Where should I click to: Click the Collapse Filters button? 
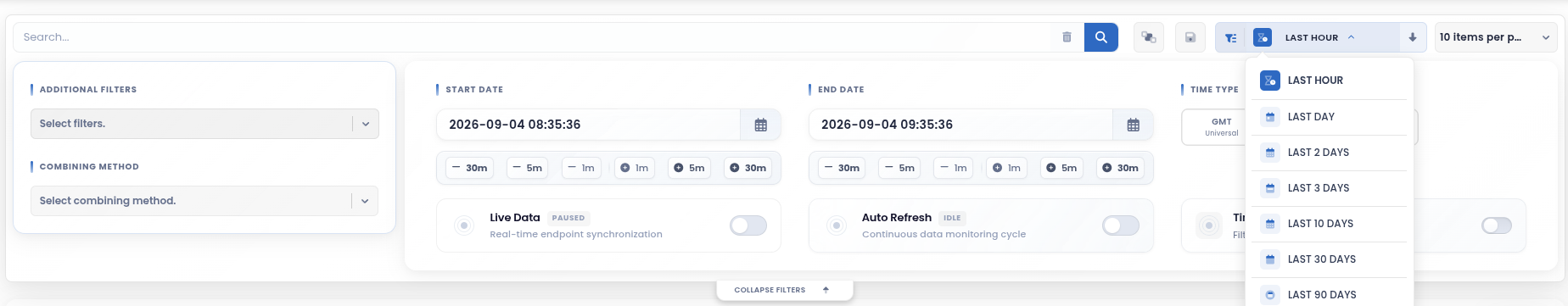(x=784, y=290)
